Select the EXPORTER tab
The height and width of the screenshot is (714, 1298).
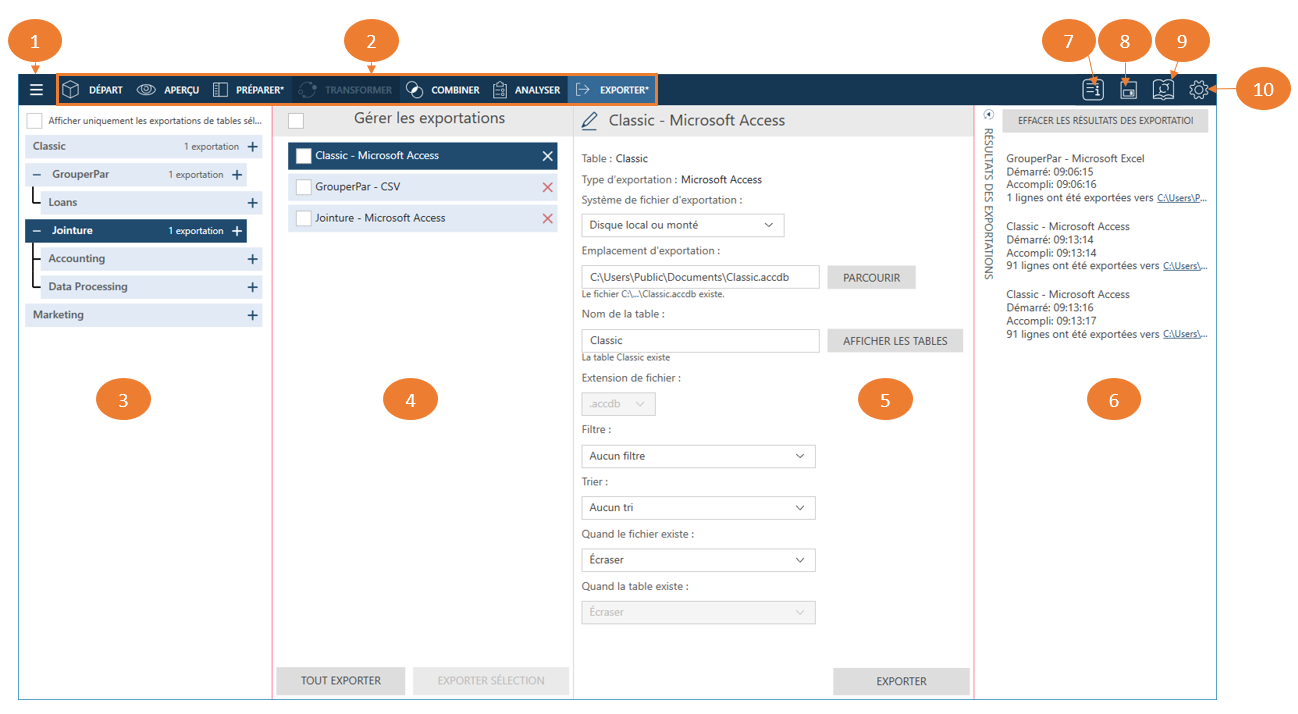(x=612, y=90)
